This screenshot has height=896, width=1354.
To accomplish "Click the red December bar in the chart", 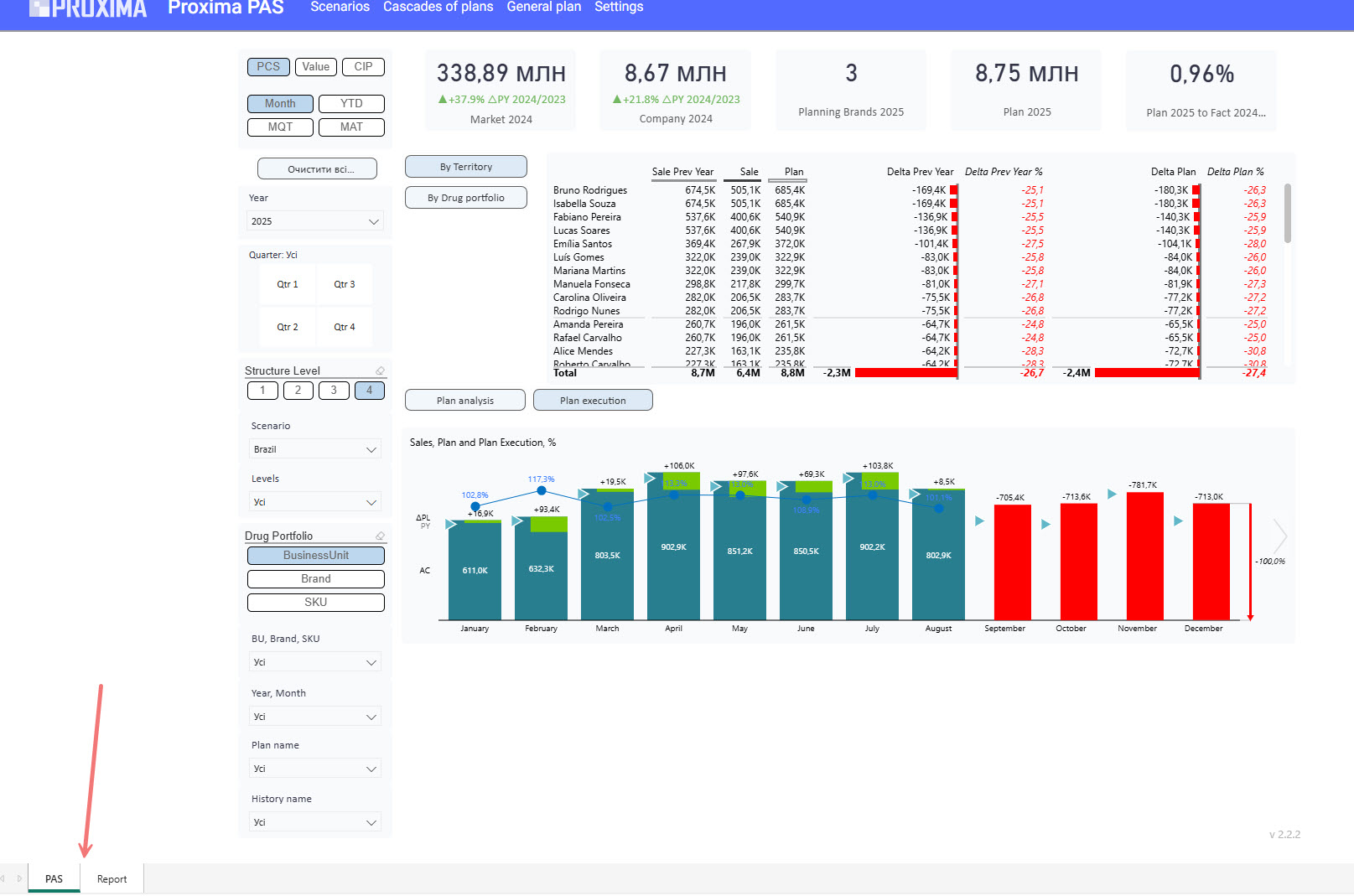I will (1211, 562).
